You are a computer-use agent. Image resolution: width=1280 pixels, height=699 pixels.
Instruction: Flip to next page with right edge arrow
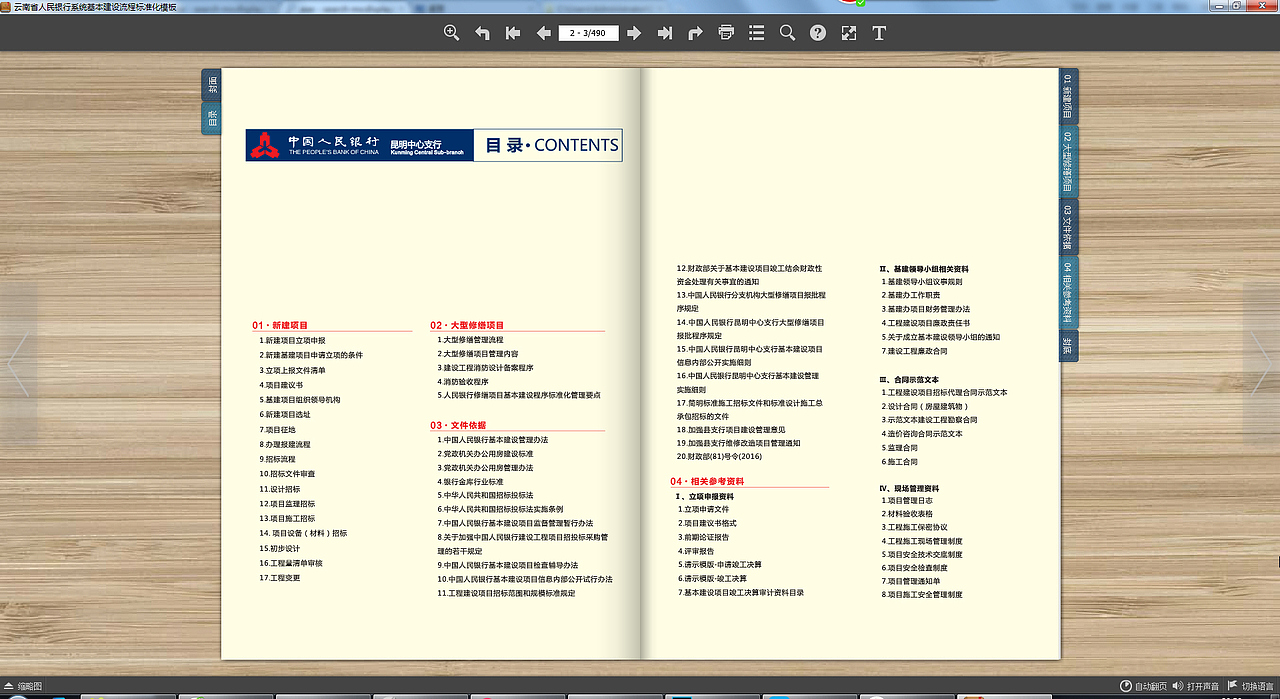pos(1262,365)
